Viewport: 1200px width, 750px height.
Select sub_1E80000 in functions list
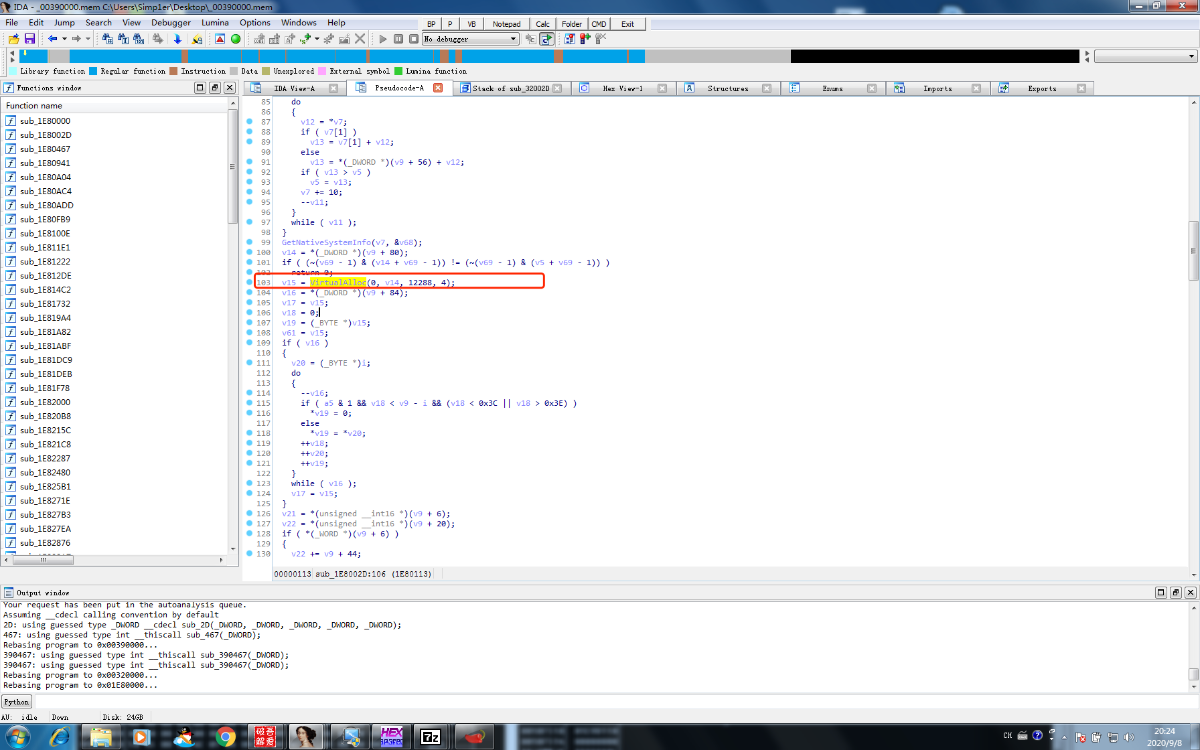45,121
